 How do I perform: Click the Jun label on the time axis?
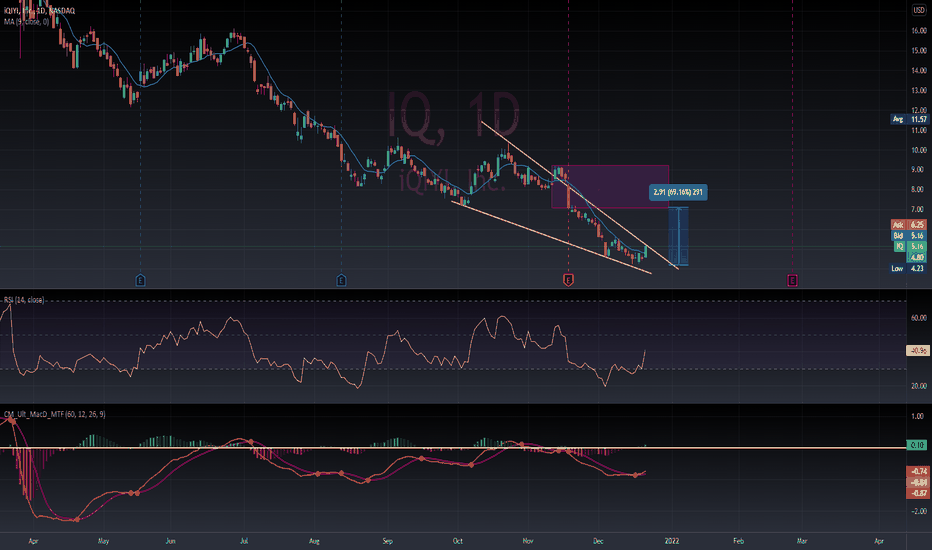[x=171, y=541]
